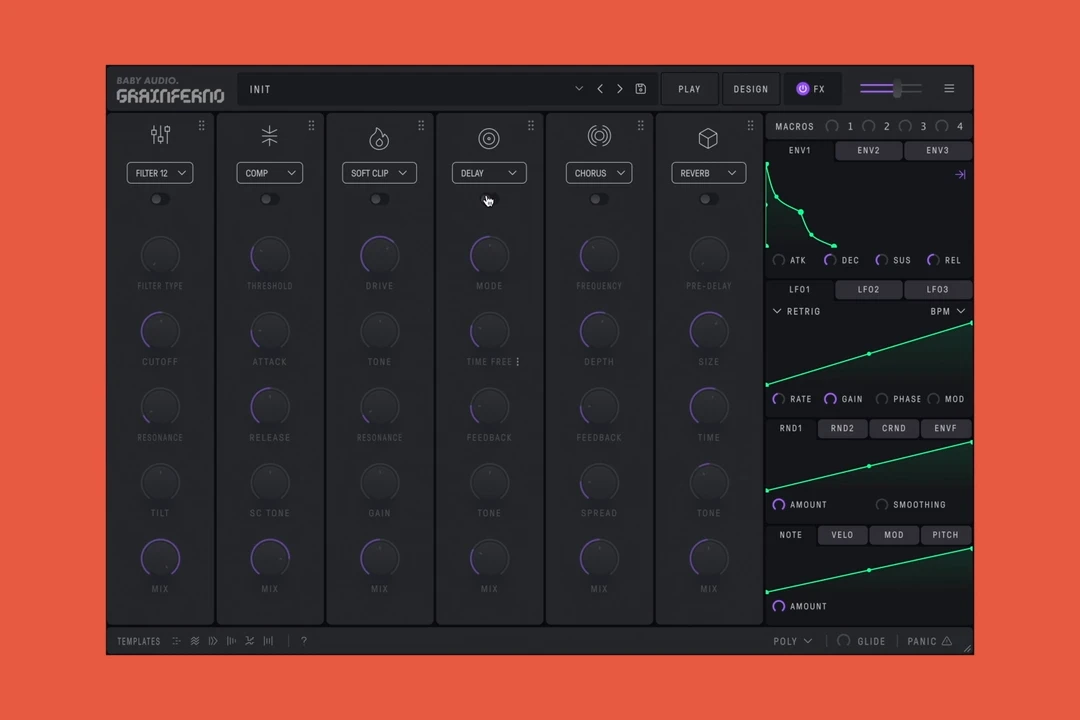This screenshot has height=720, width=1080.
Task: Switch to the ENV2 tab
Action: click(869, 150)
